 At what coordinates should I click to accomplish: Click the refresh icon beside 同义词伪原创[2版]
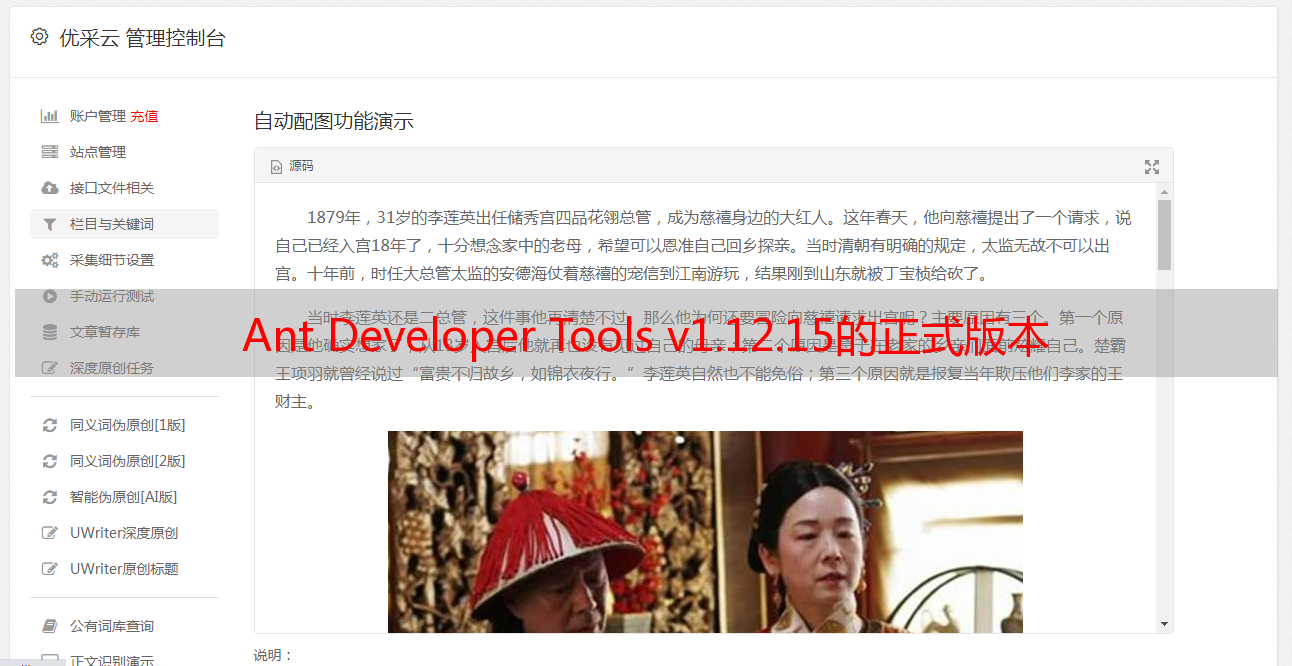(49, 461)
